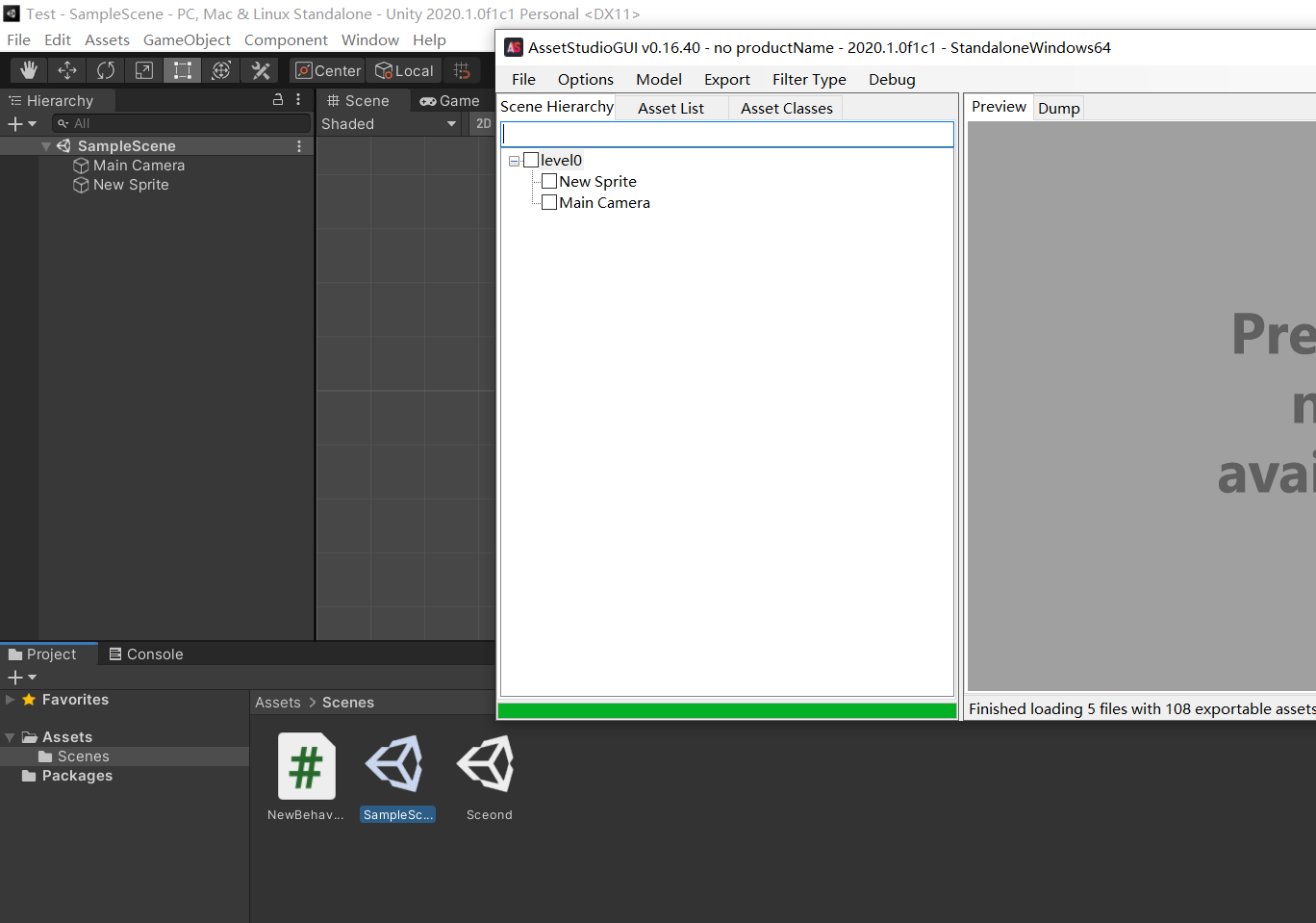Open the Preview tab in AssetStudio
Viewport: 1316px width, 923px height.
[999, 107]
